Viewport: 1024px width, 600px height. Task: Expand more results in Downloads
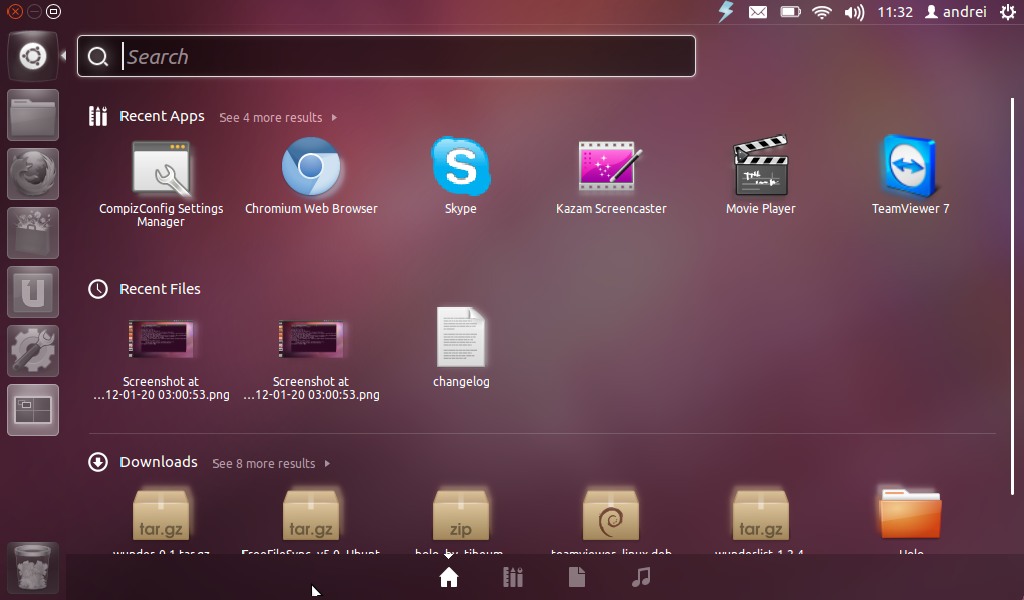264,463
